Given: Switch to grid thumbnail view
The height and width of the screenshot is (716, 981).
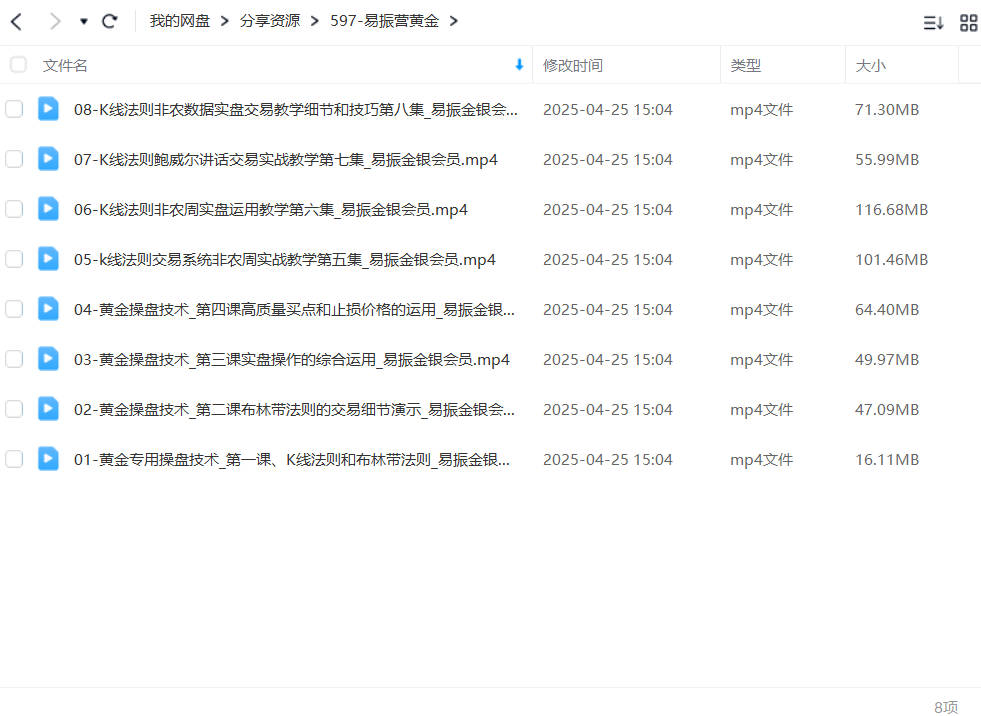Looking at the screenshot, I should 968,23.
